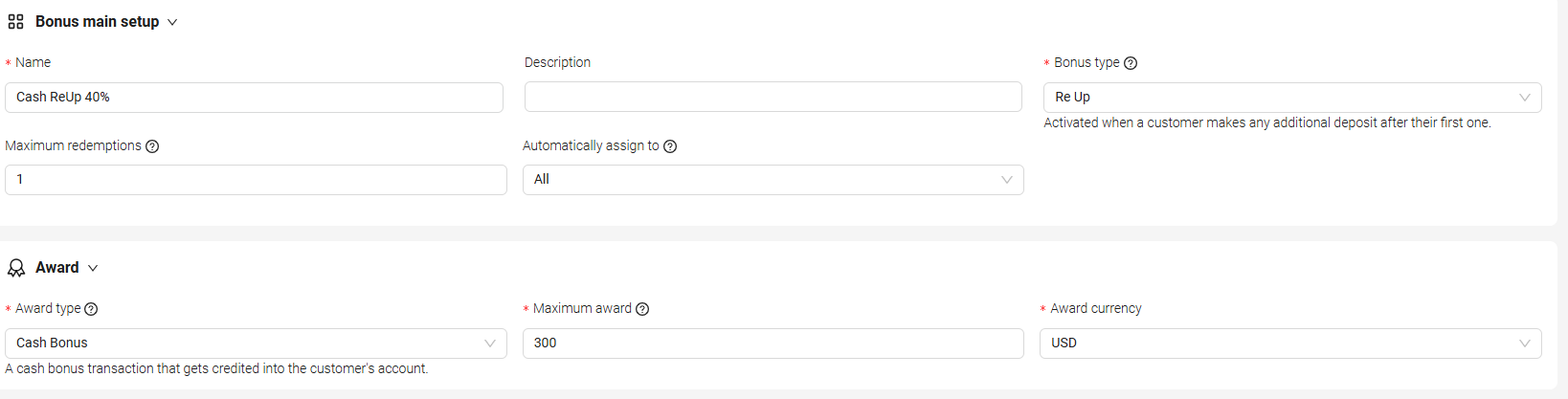
Task: Click the Maximum award question mark icon
Action: pyautogui.click(x=642, y=309)
